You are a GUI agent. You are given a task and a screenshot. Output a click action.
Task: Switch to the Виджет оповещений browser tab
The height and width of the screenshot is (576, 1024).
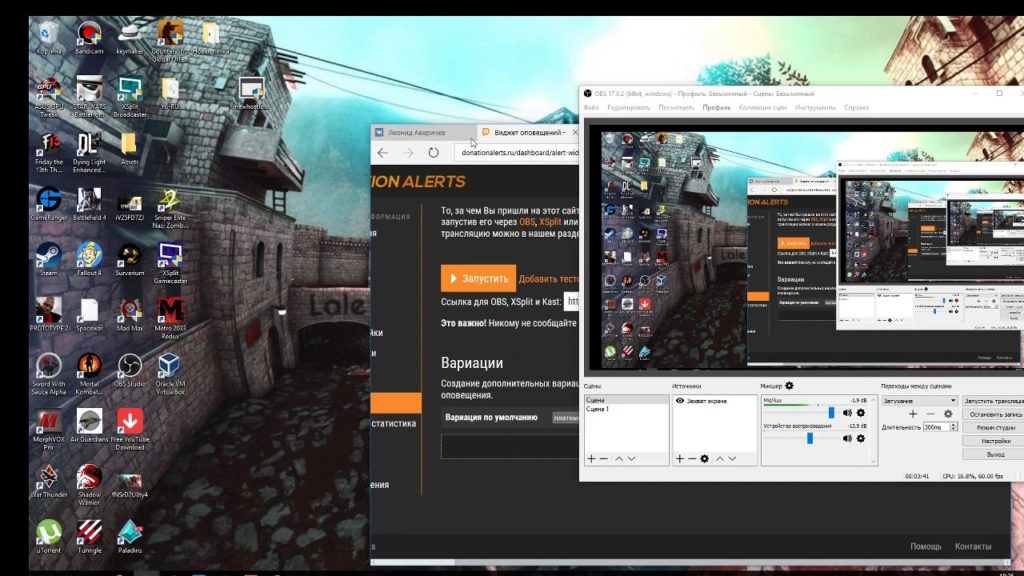coord(529,133)
